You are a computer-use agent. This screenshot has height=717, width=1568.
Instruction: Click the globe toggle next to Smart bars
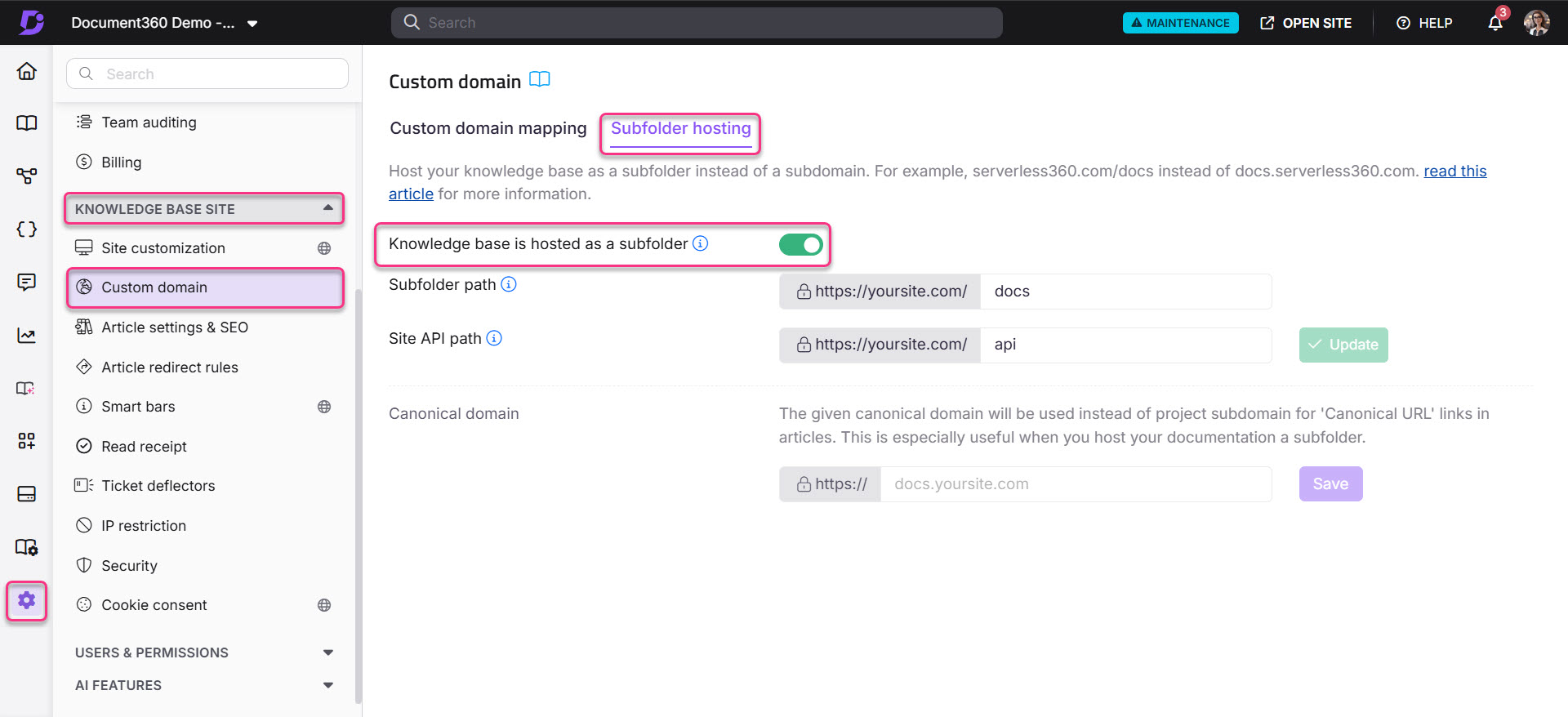point(324,406)
